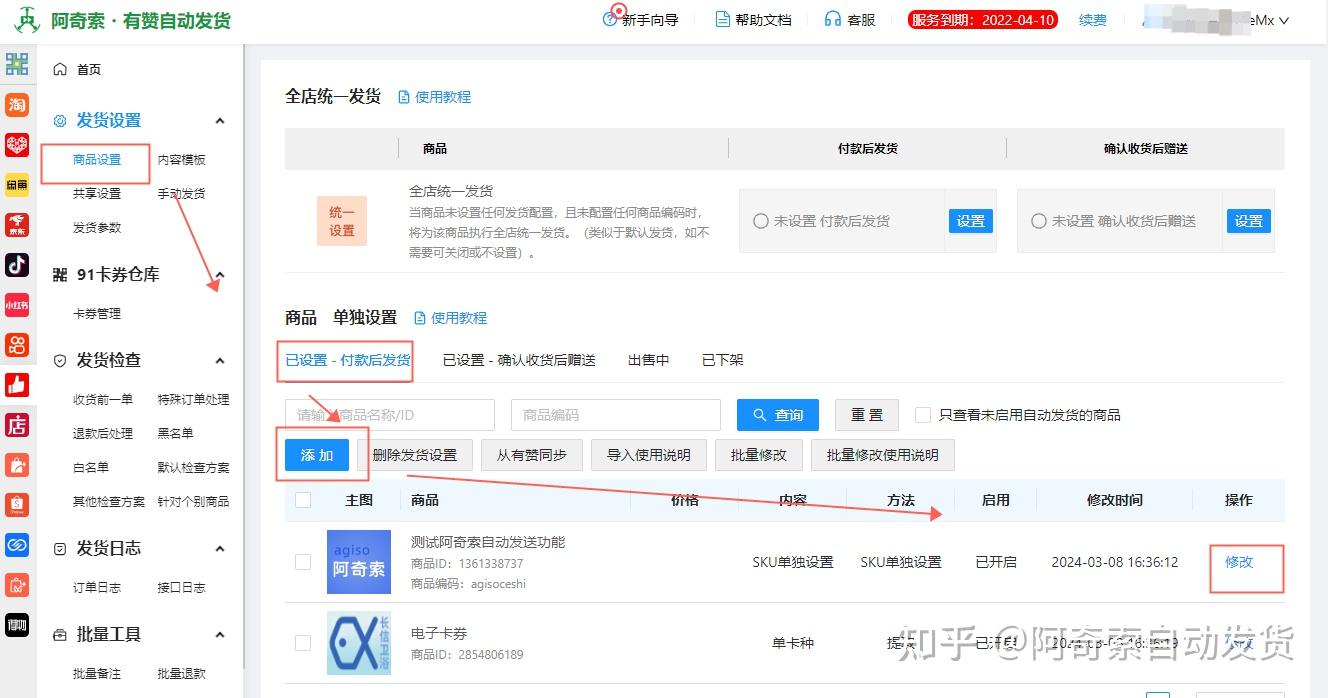
Task: Collapse the 发货检查 section
Action: click(220, 361)
